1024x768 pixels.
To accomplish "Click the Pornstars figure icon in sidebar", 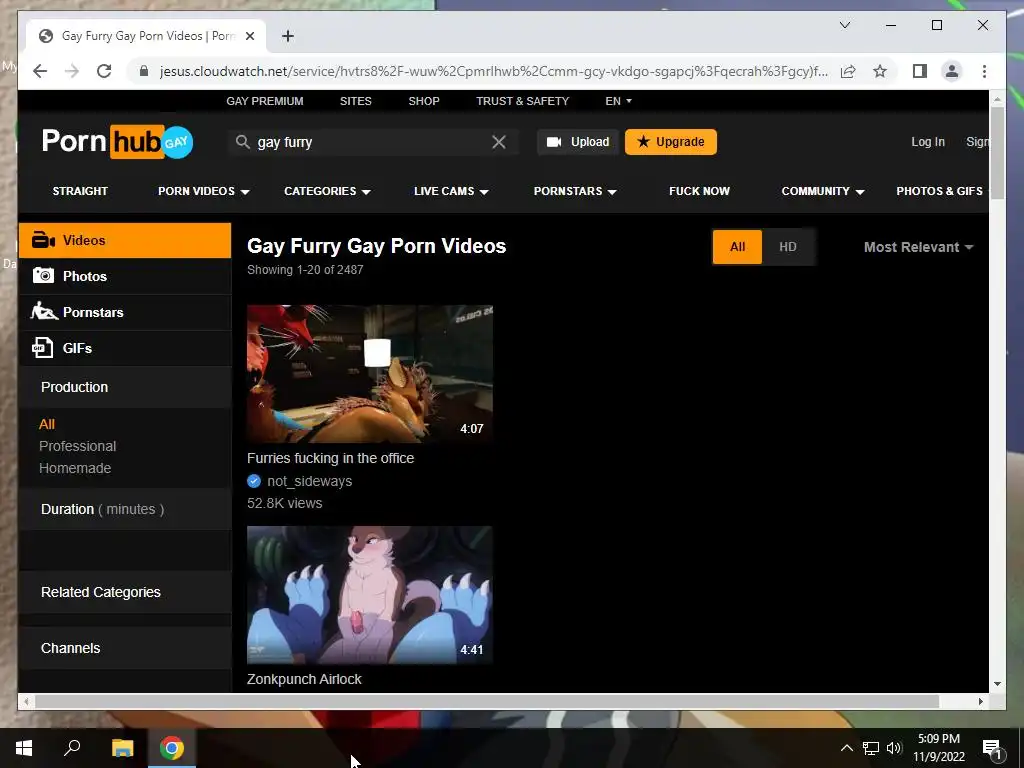I will point(44,311).
